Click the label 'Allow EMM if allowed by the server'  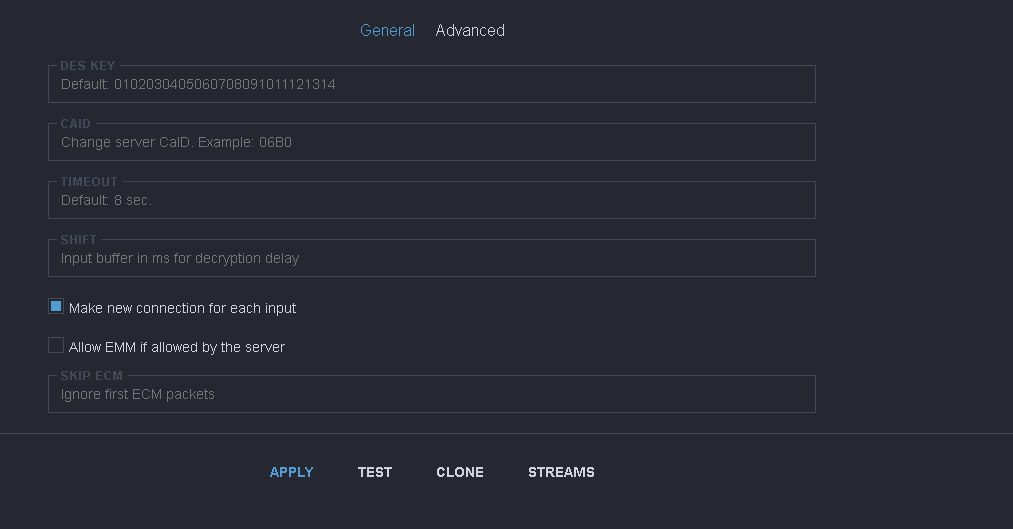pyautogui.click(x=176, y=347)
